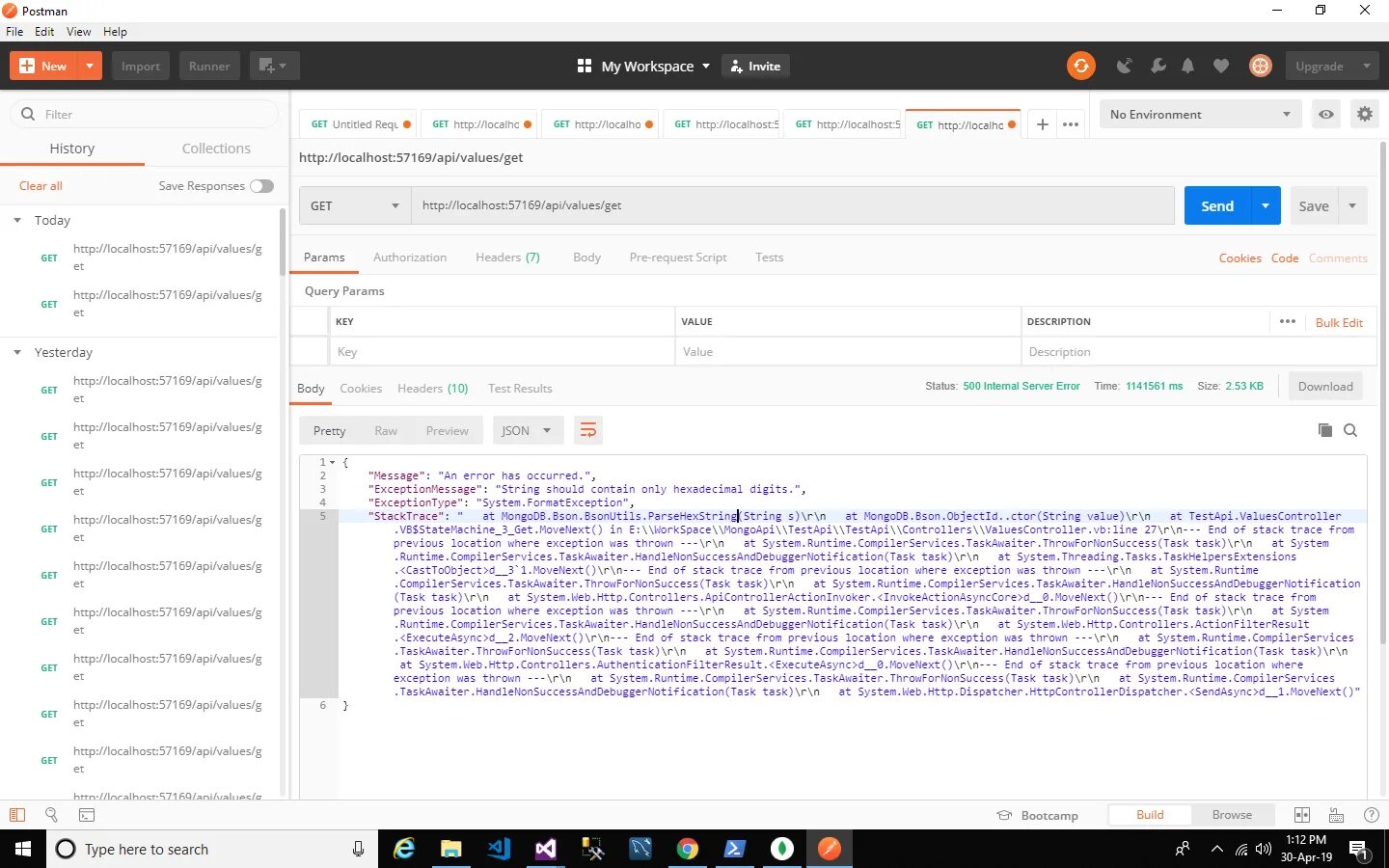Open the Save button dropdown arrow
Viewport: 1389px width, 868px height.
[x=1352, y=205]
